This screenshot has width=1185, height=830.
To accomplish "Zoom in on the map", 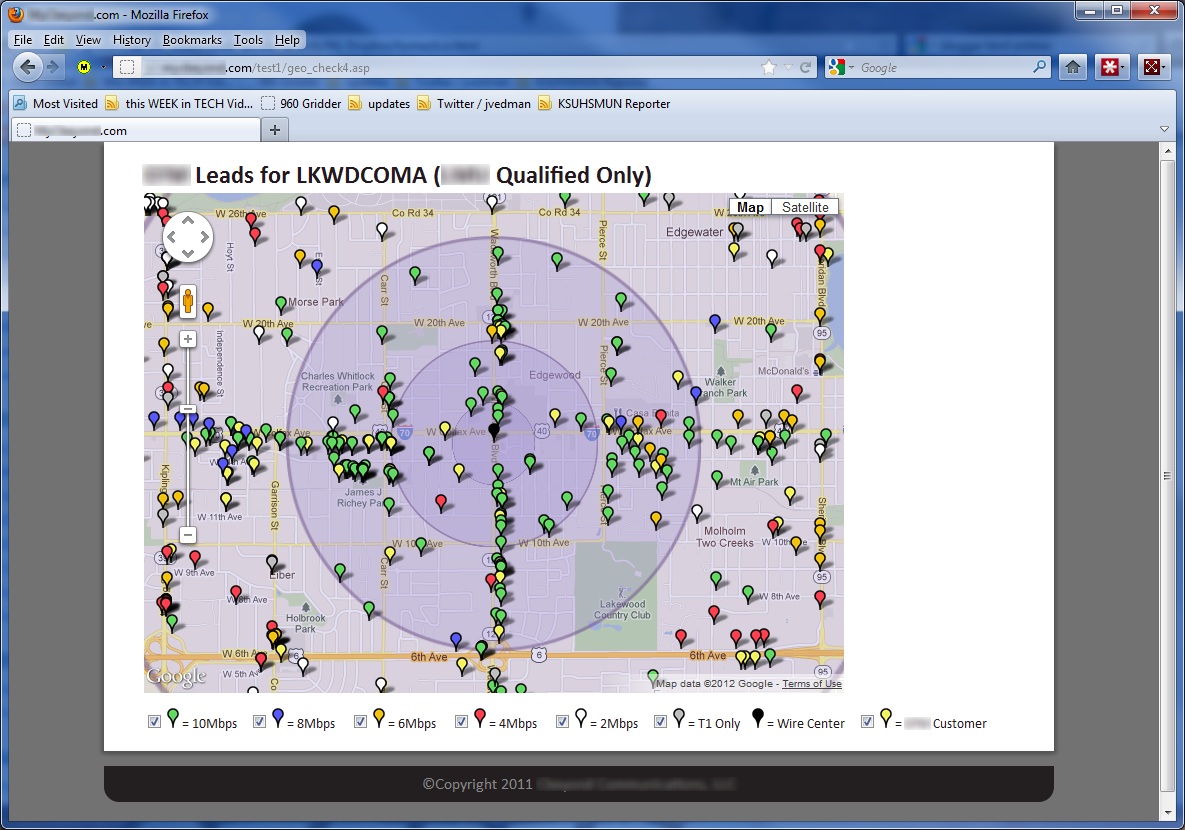I will (x=188, y=339).
